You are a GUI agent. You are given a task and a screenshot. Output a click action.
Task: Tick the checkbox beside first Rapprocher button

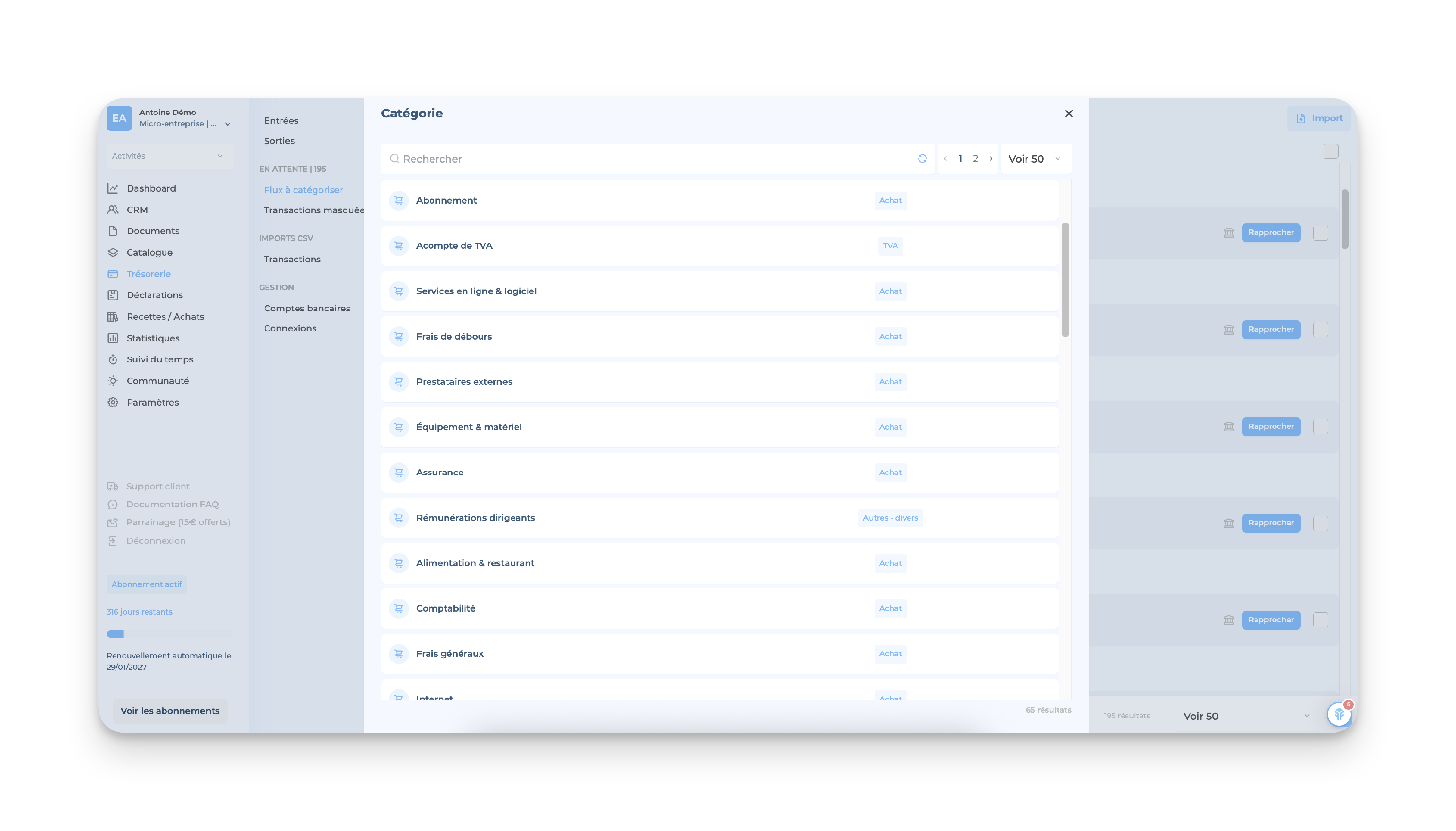click(1320, 232)
